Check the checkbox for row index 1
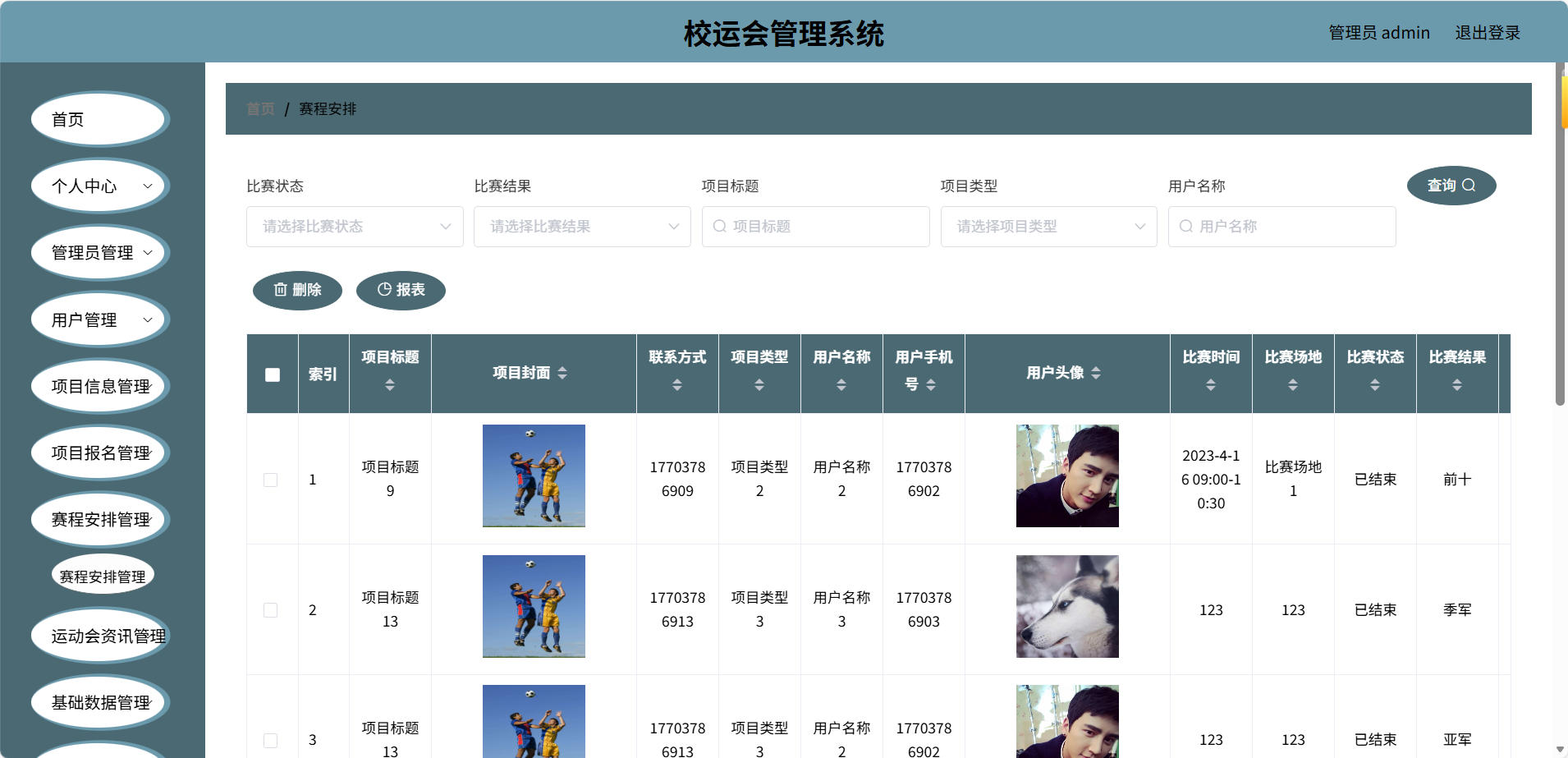Image resolution: width=1568 pixels, height=758 pixels. click(x=270, y=480)
